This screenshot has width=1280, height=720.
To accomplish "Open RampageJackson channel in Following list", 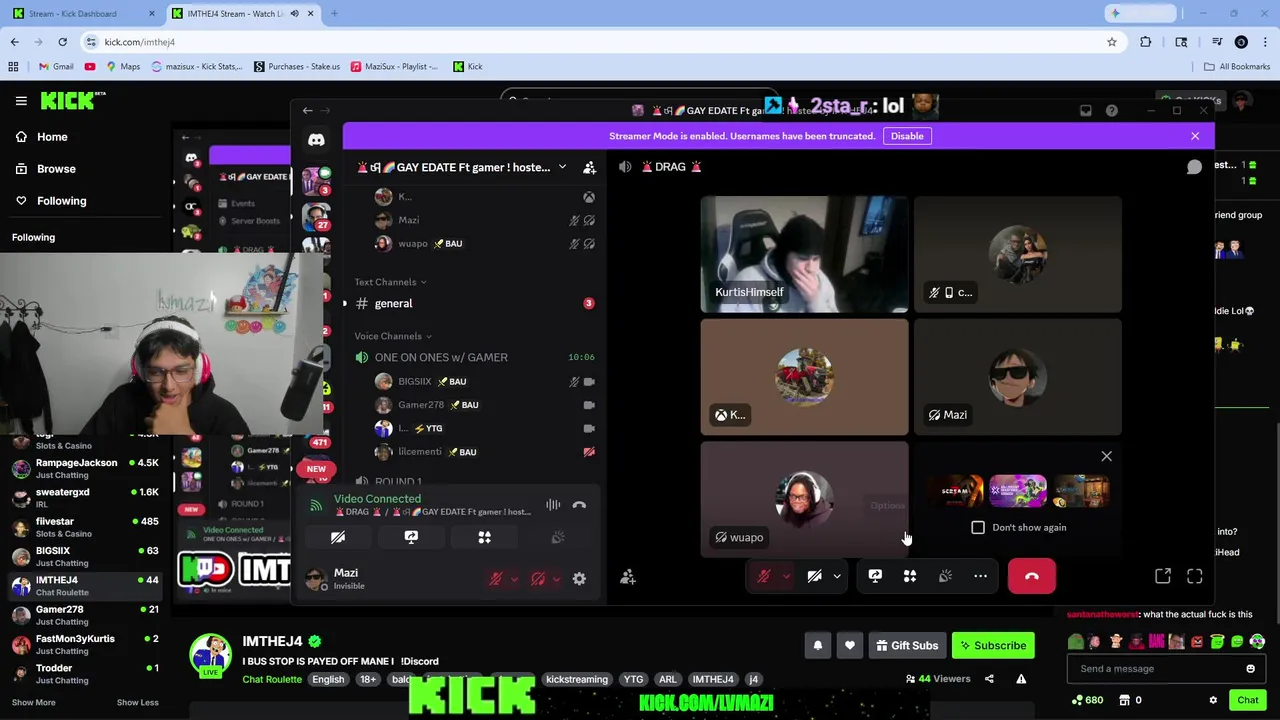I will [85, 468].
